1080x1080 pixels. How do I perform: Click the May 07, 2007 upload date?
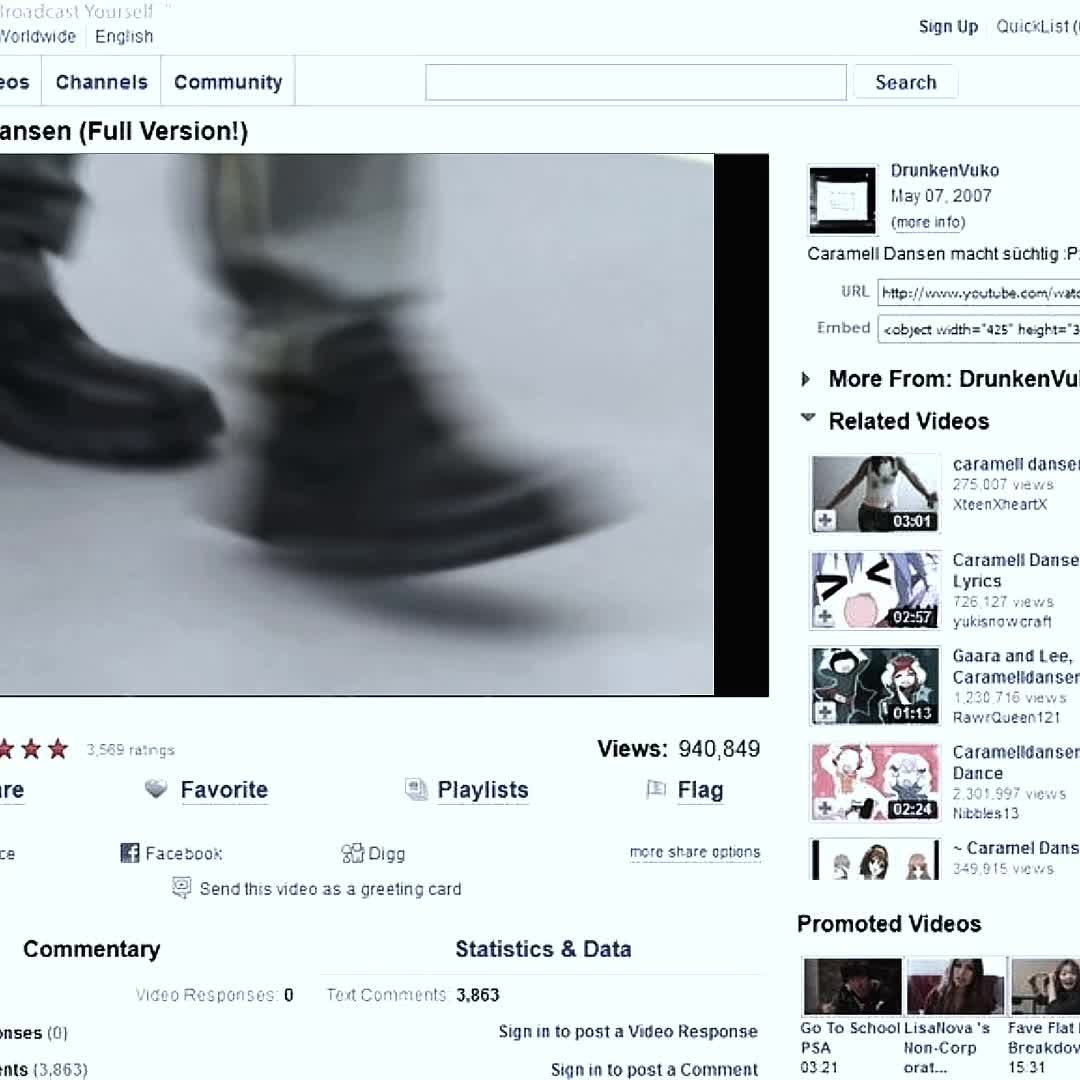(941, 196)
